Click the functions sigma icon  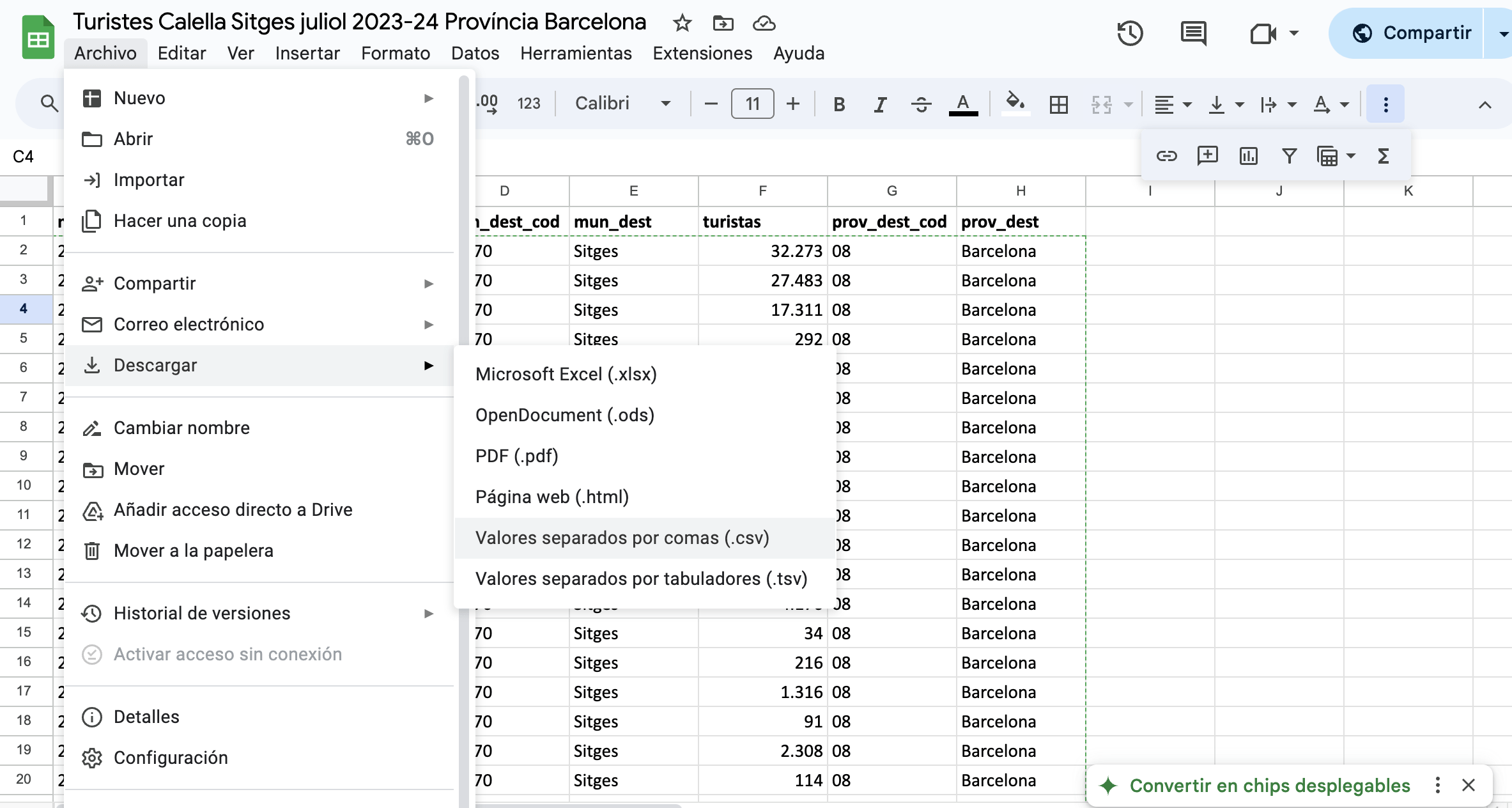click(x=1384, y=156)
